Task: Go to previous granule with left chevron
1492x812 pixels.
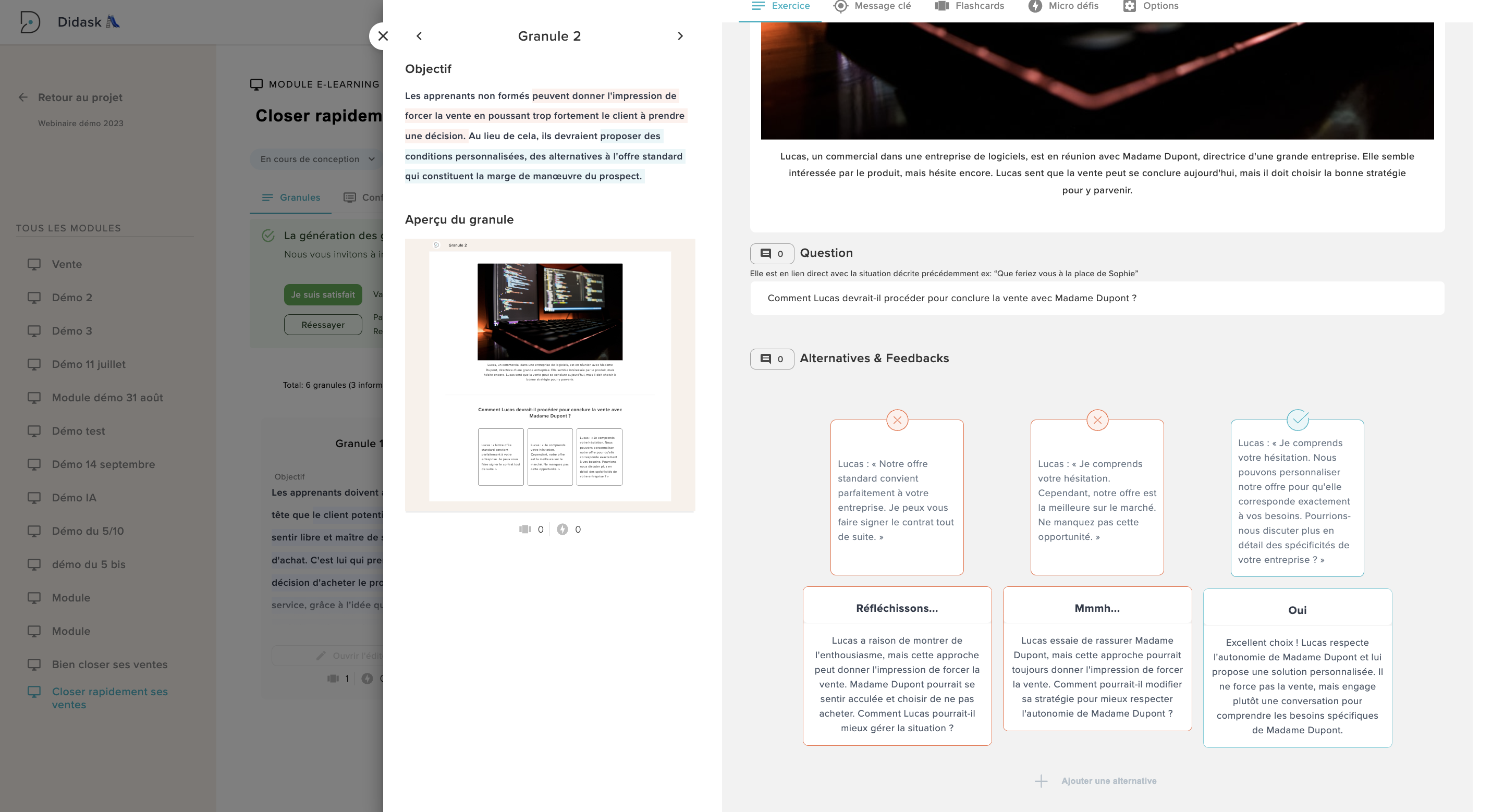Action: (419, 36)
